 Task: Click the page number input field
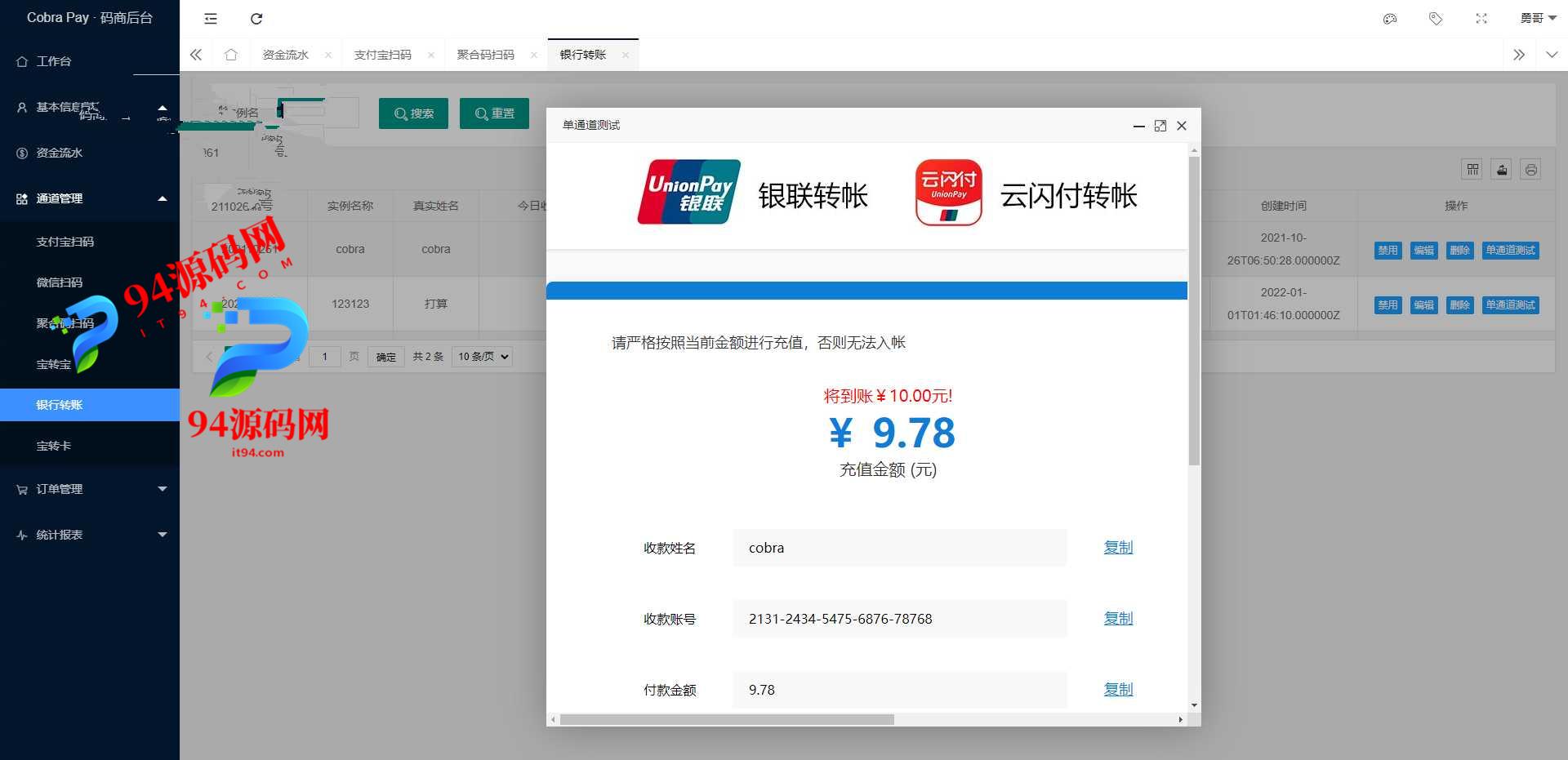point(324,356)
